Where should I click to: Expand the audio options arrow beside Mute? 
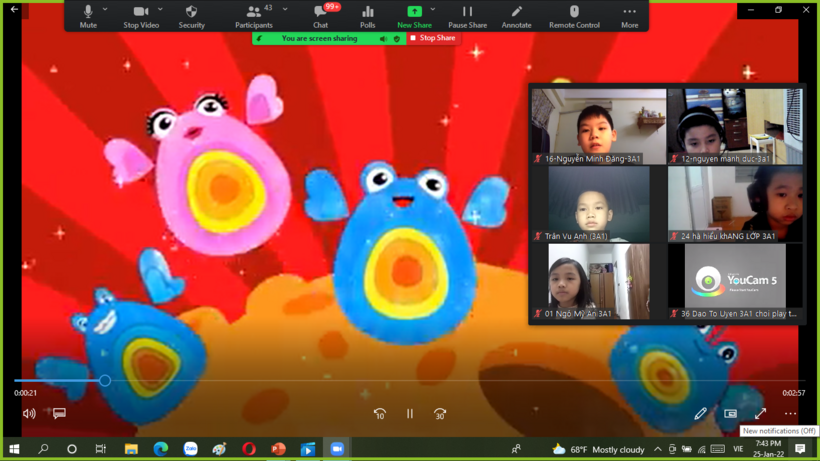tap(105, 10)
